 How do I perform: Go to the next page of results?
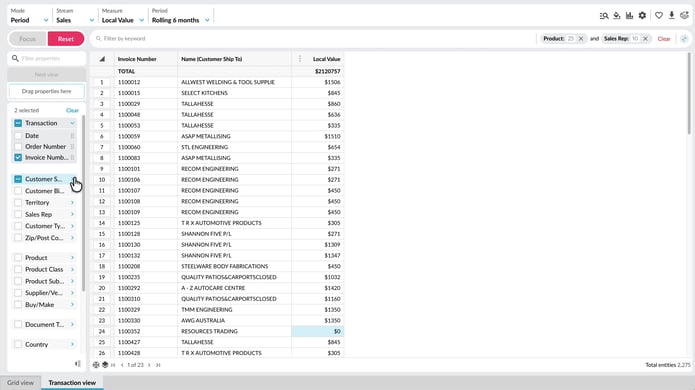click(149, 365)
